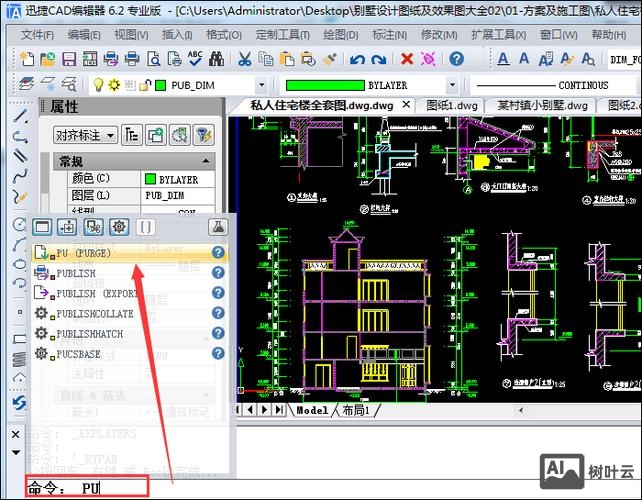The width and height of the screenshot is (642, 500).
Task: Toggle the layer freeze sun icon
Action: tap(114, 85)
